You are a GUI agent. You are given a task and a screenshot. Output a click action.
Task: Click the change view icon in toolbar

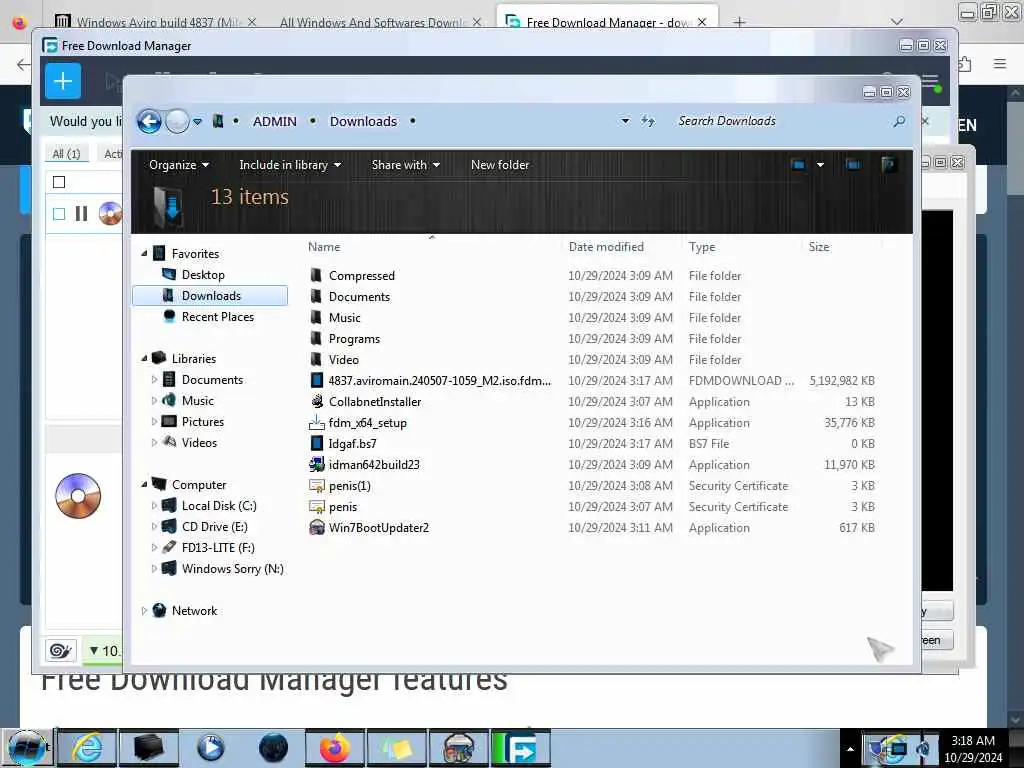(798, 165)
